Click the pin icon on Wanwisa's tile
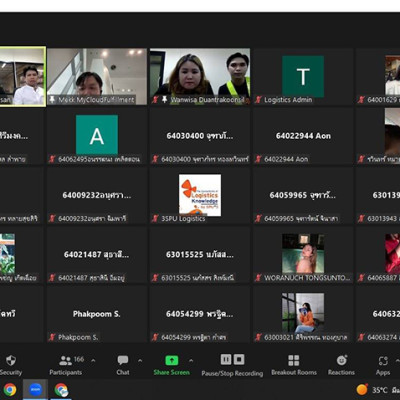The height and width of the screenshot is (400, 400). [x=164, y=99]
